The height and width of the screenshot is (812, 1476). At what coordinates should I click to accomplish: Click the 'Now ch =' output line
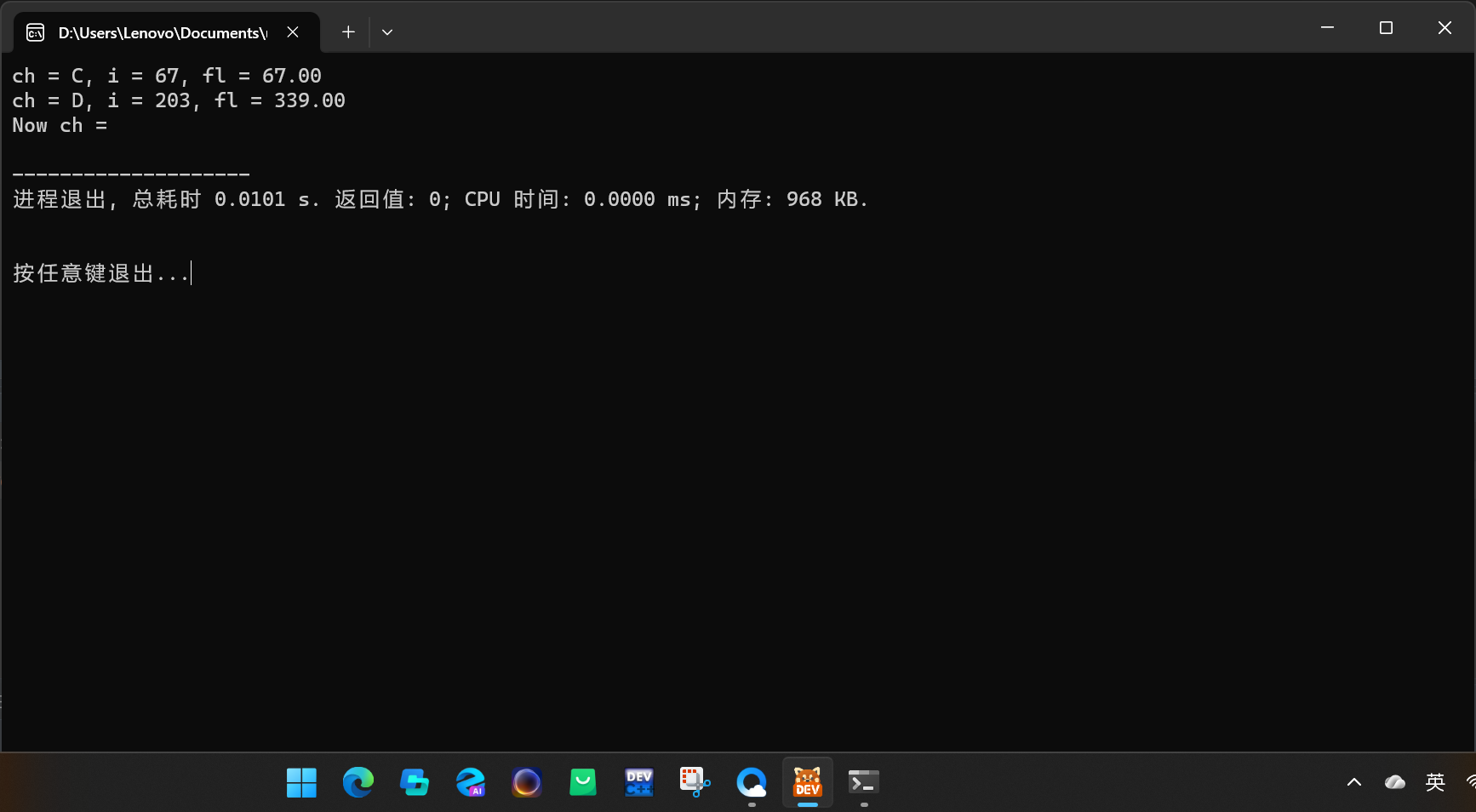click(x=60, y=125)
